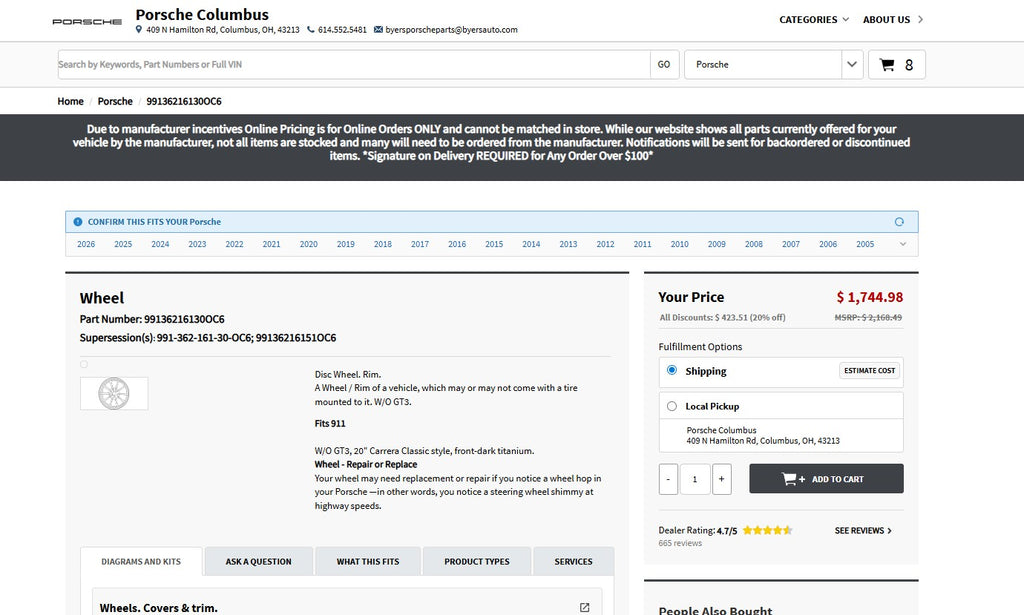The width and height of the screenshot is (1024, 615).
Task: Increase quantity with the plus button
Action: coord(722,479)
